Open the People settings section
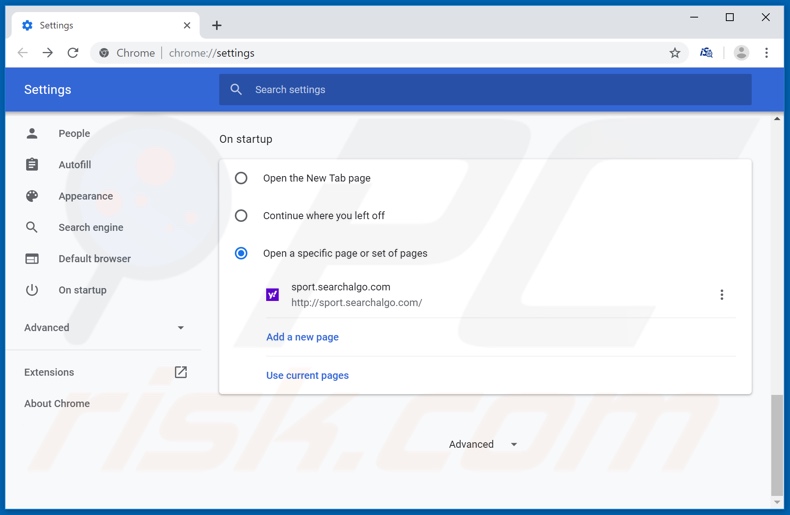This screenshot has width=790, height=515. [74, 134]
